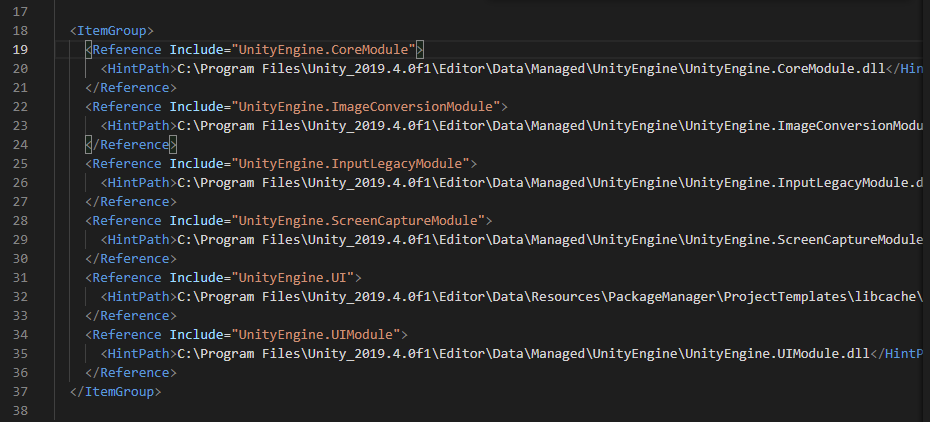This screenshot has height=422, width=930.
Task: Select line number 19 in gutter
Action: [20, 49]
